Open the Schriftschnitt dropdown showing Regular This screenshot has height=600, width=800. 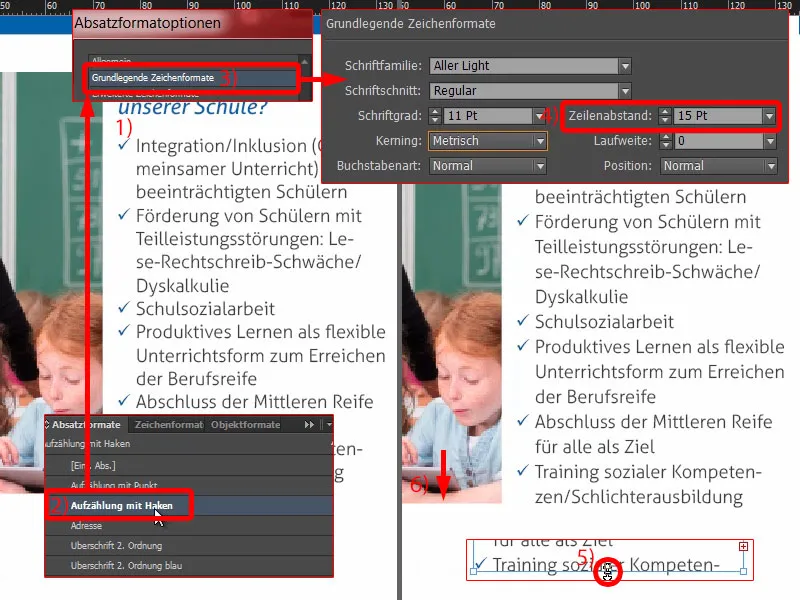(624, 90)
